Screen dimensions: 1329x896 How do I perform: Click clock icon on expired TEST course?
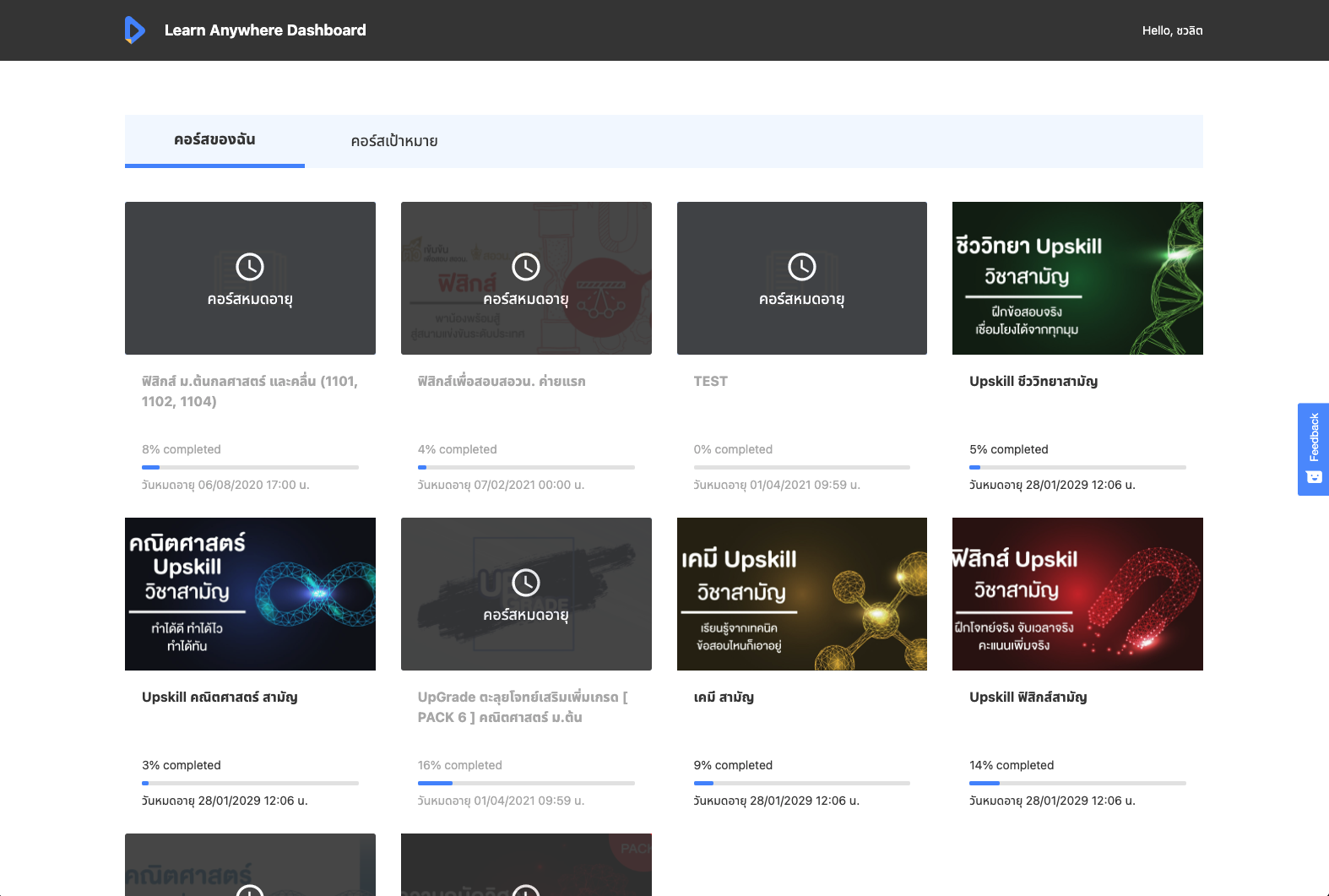(801, 267)
